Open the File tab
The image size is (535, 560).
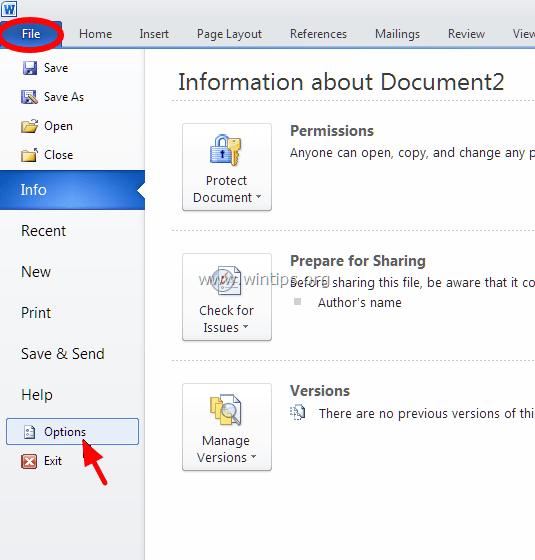click(31, 34)
